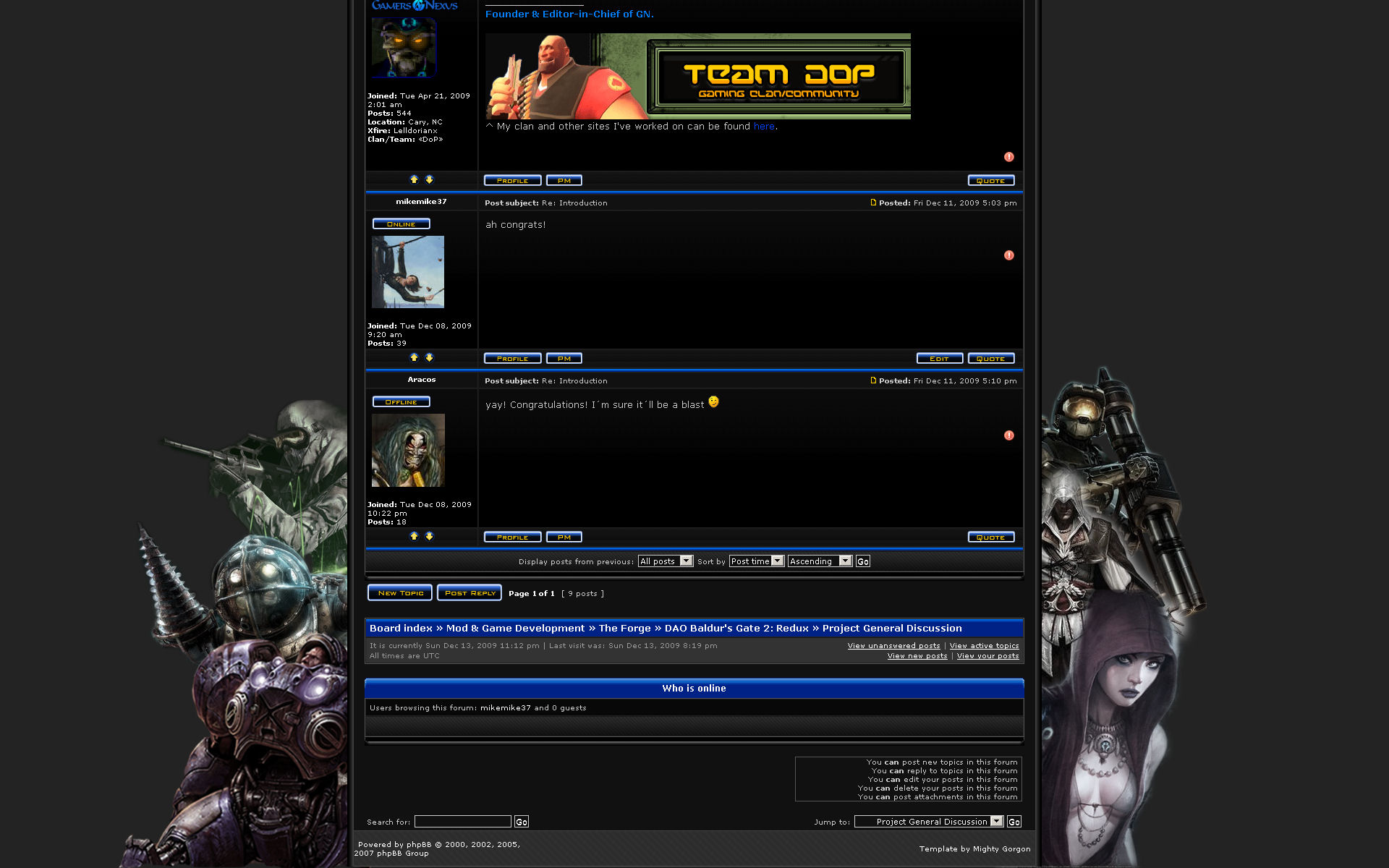Image resolution: width=1389 pixels, height=868 pixels.
Task: Click View new posts
Action: pos(917,656)
